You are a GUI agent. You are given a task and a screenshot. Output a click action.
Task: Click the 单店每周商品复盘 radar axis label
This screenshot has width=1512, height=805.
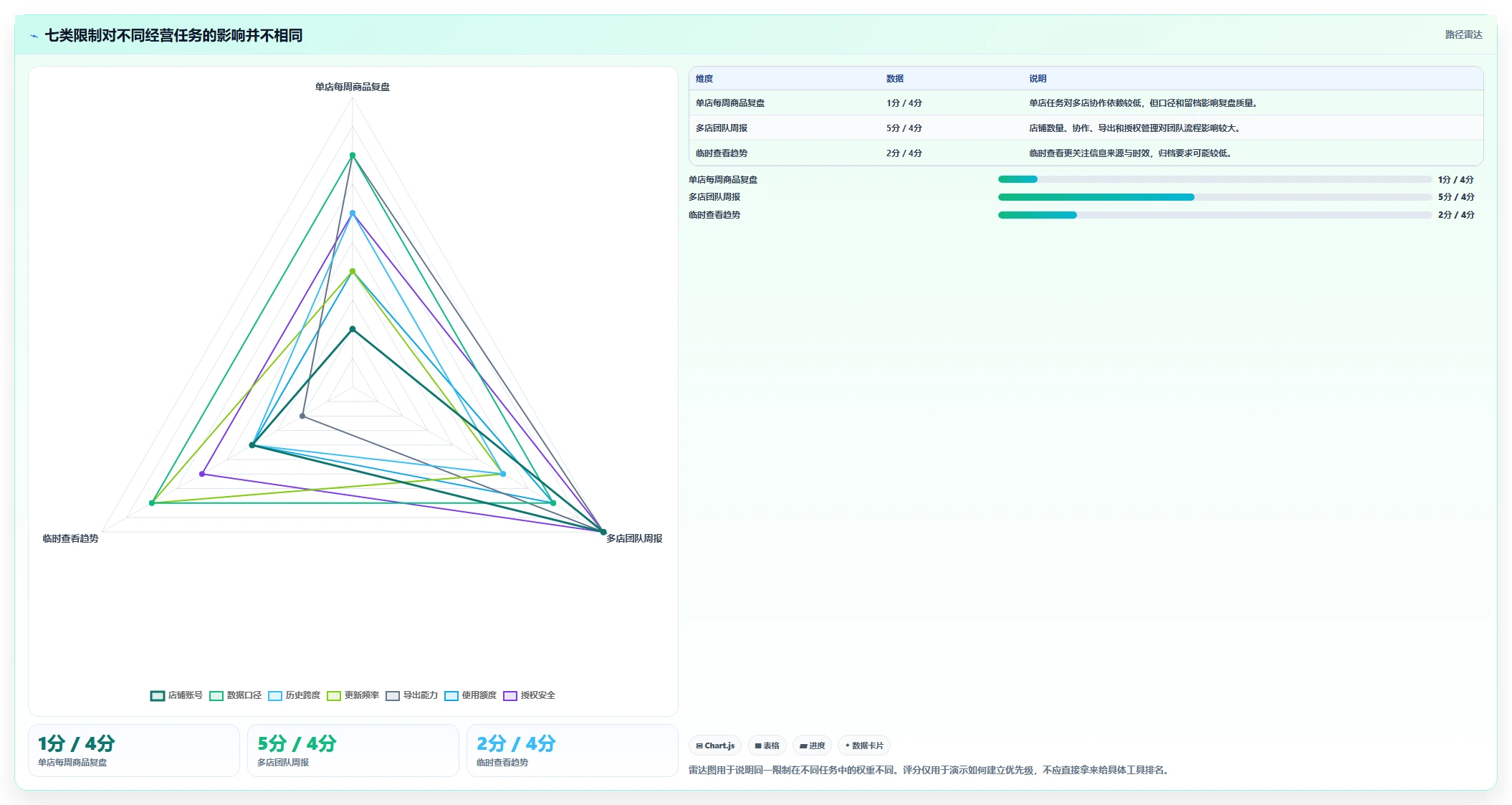click(x=353, y=87)
